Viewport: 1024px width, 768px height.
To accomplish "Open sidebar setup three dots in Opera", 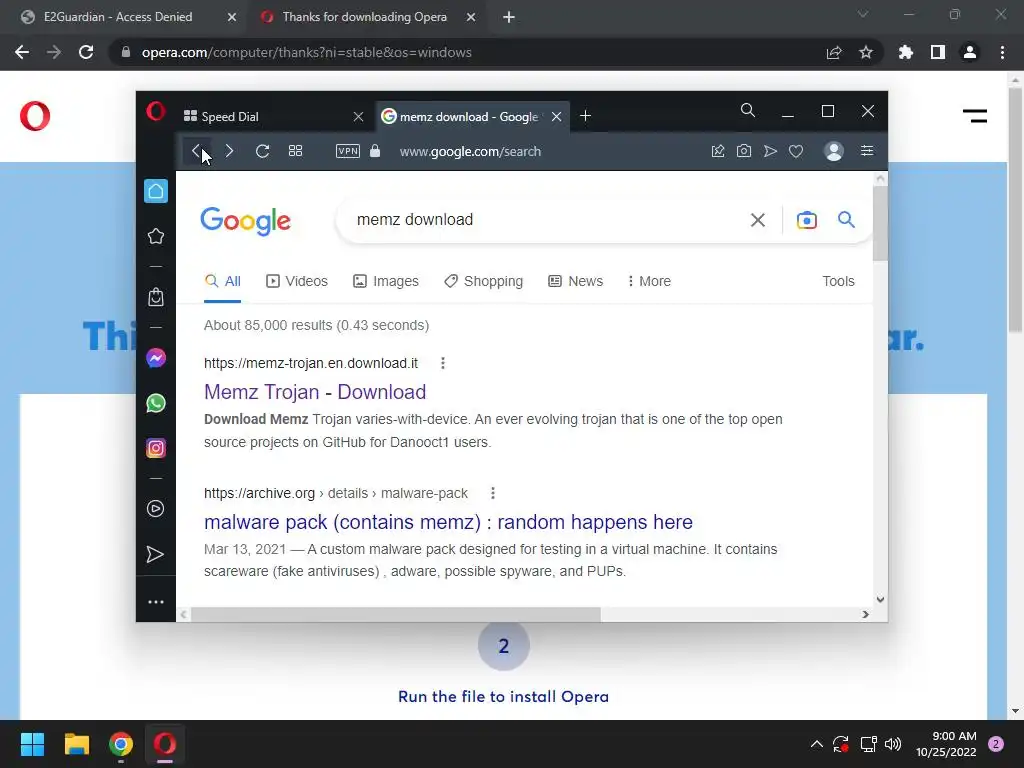I will point(155,602).
